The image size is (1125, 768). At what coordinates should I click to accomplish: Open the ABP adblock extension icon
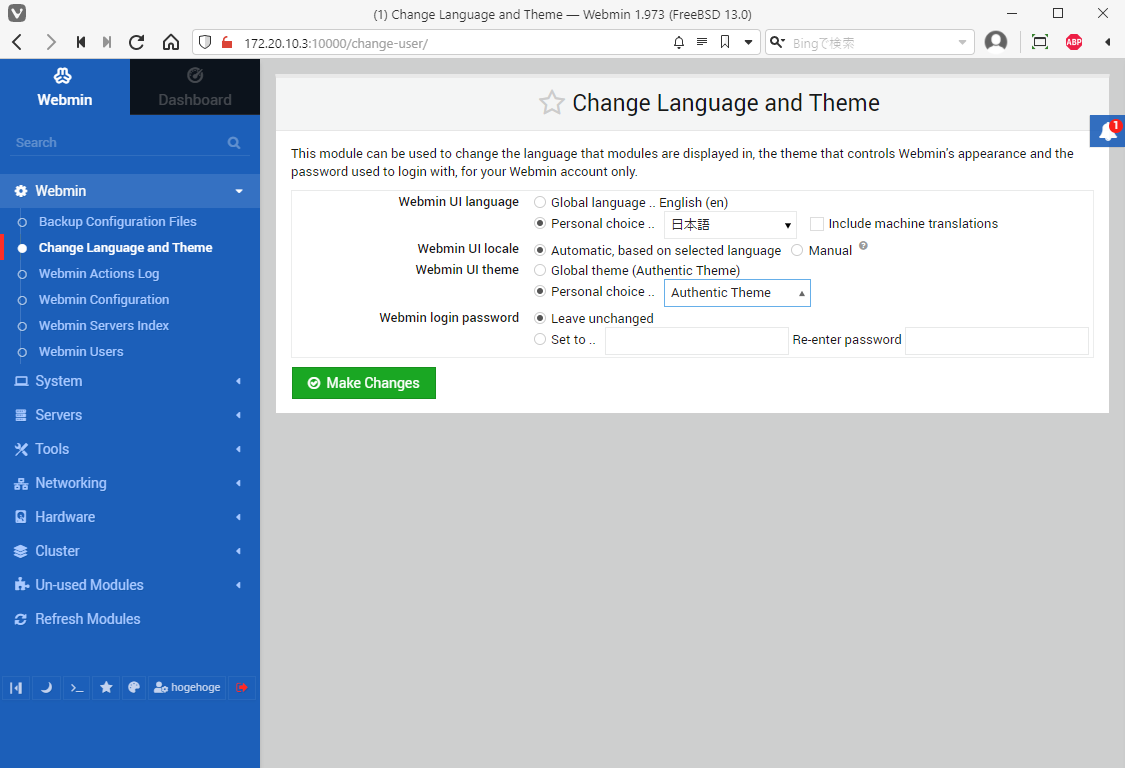point(1074,42)
